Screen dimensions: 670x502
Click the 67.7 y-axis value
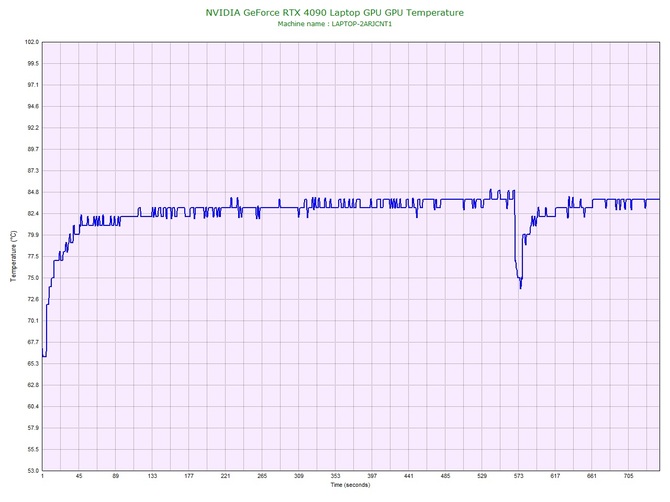[x=33, y=342]
